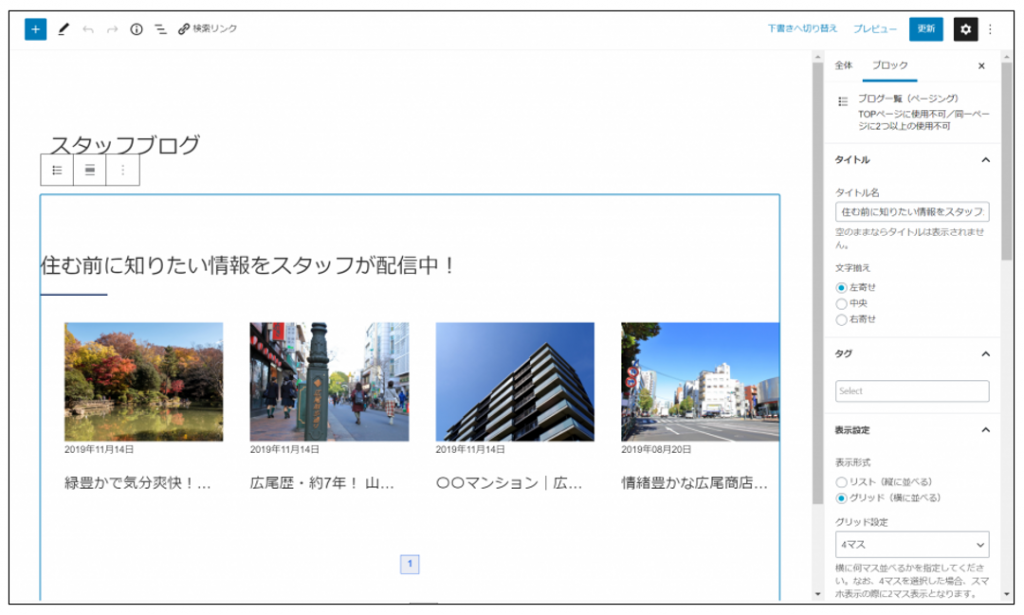The width and height of the screenshot is (1024, 615).
Task: Collapse the タグ section chevron
Action: (985, 354)
